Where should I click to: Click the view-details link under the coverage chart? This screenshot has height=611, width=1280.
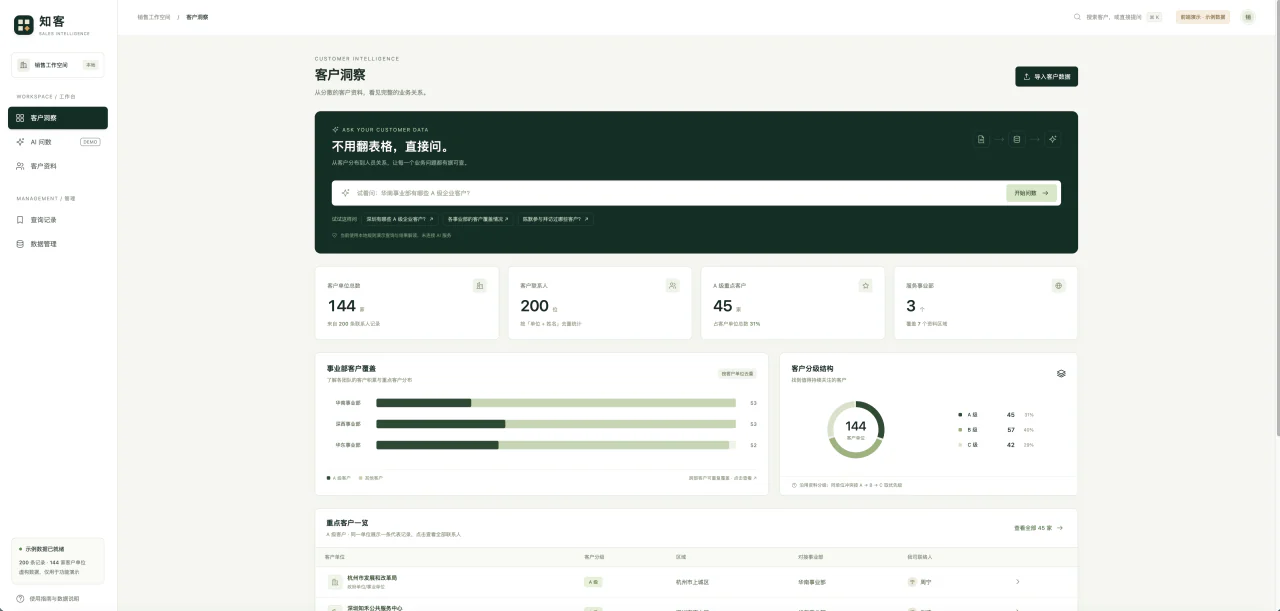pyautogui.click(x=723, y=478)
